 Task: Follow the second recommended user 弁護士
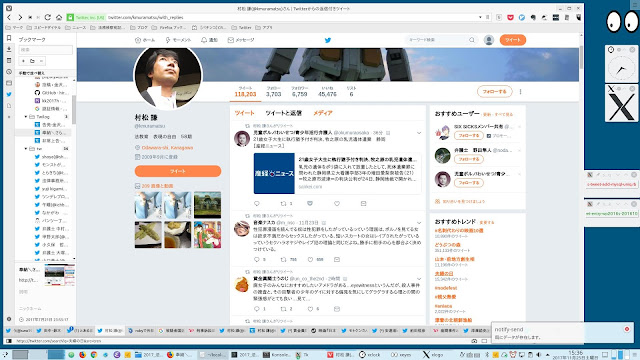(469, 159)
